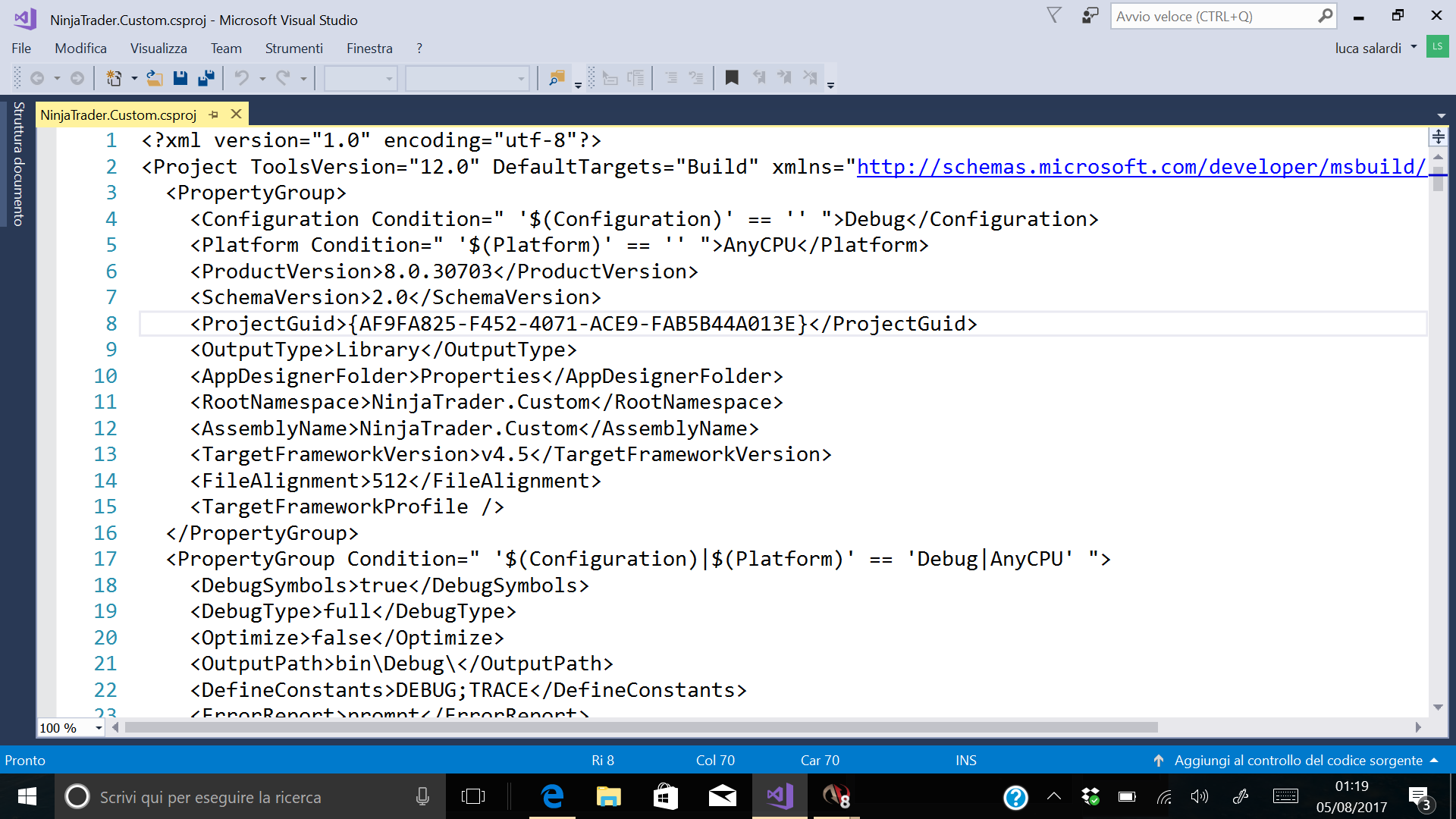Toggle a bookmark with the bookmark icon

pyautogui.click(x=732, y=78)
